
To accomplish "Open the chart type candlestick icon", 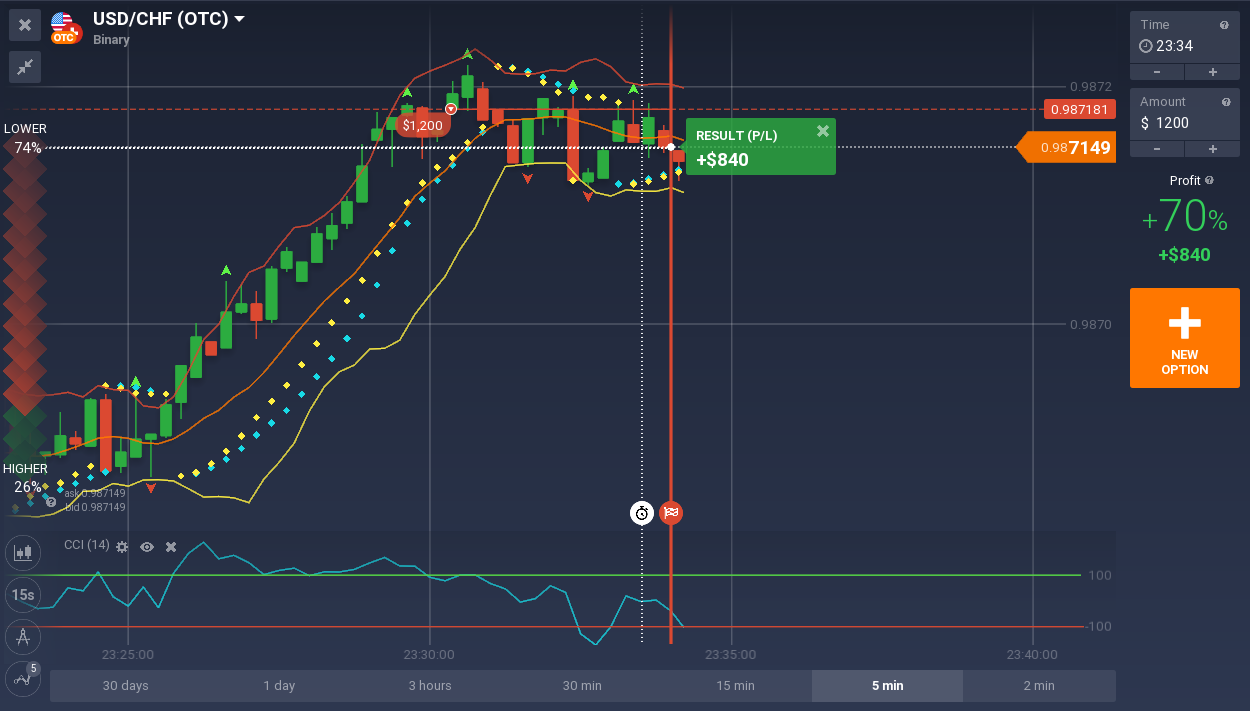I will (x=23, y=551).
